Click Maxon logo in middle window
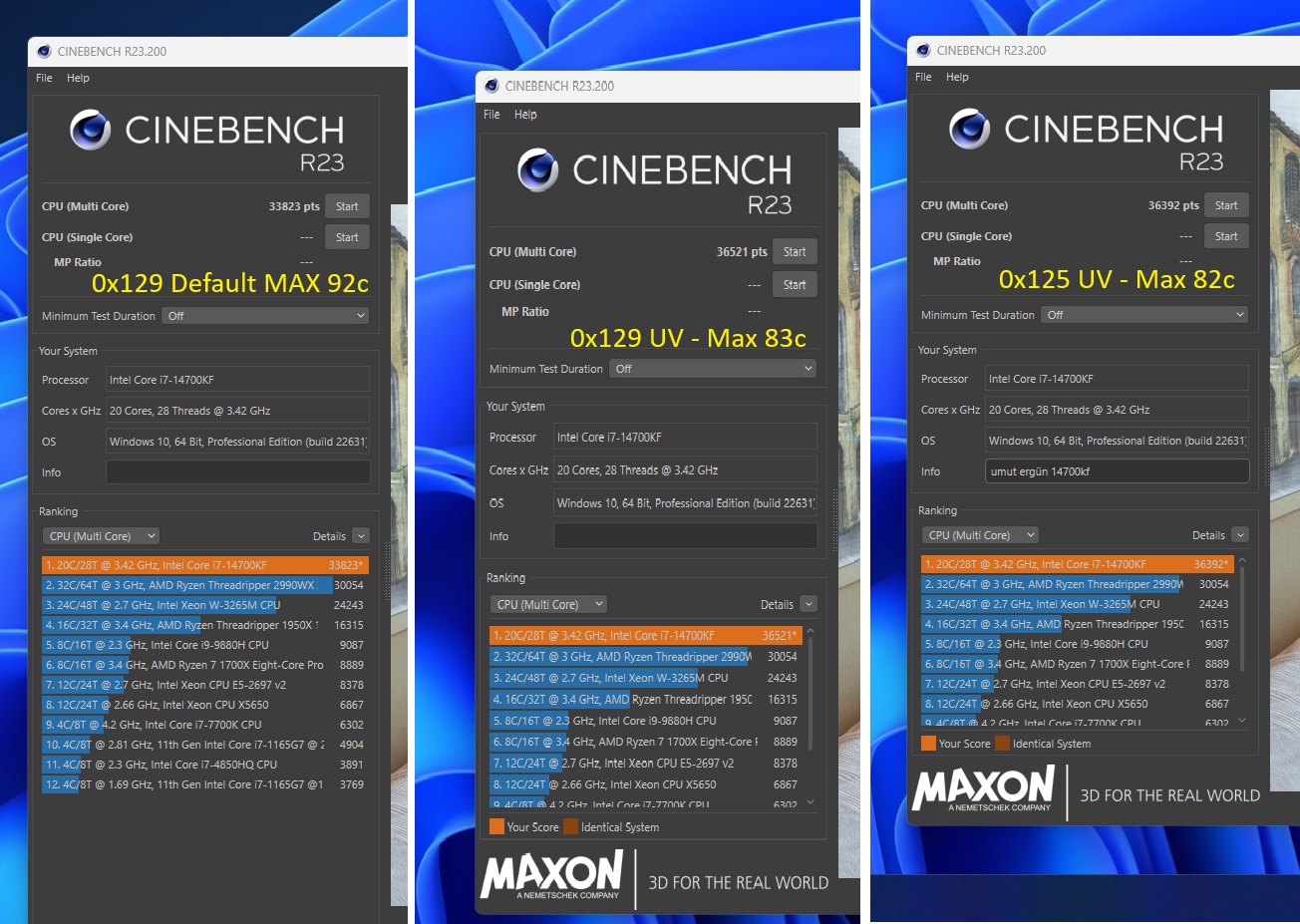 point(552,874)
